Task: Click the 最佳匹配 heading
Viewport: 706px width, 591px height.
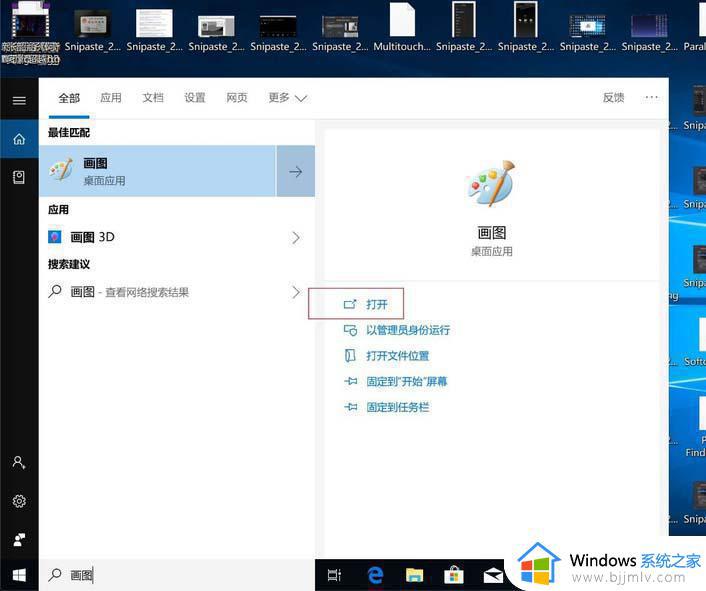Action: pyautogui.click(x=69, y=132)
